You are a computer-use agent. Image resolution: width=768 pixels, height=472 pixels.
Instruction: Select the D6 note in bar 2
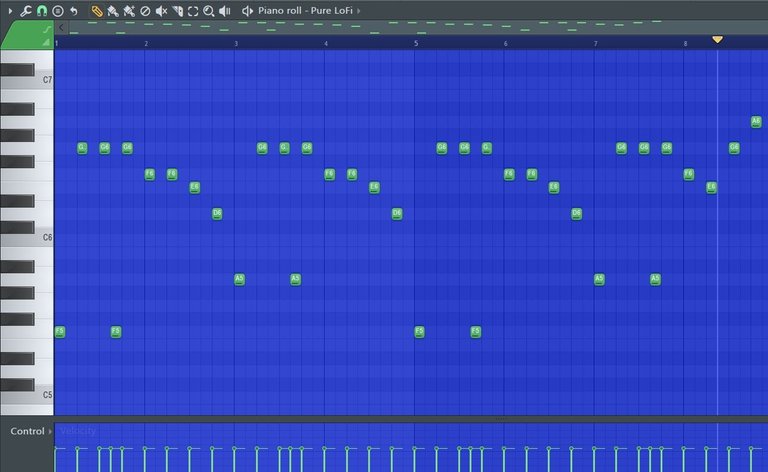pos(217,213)
